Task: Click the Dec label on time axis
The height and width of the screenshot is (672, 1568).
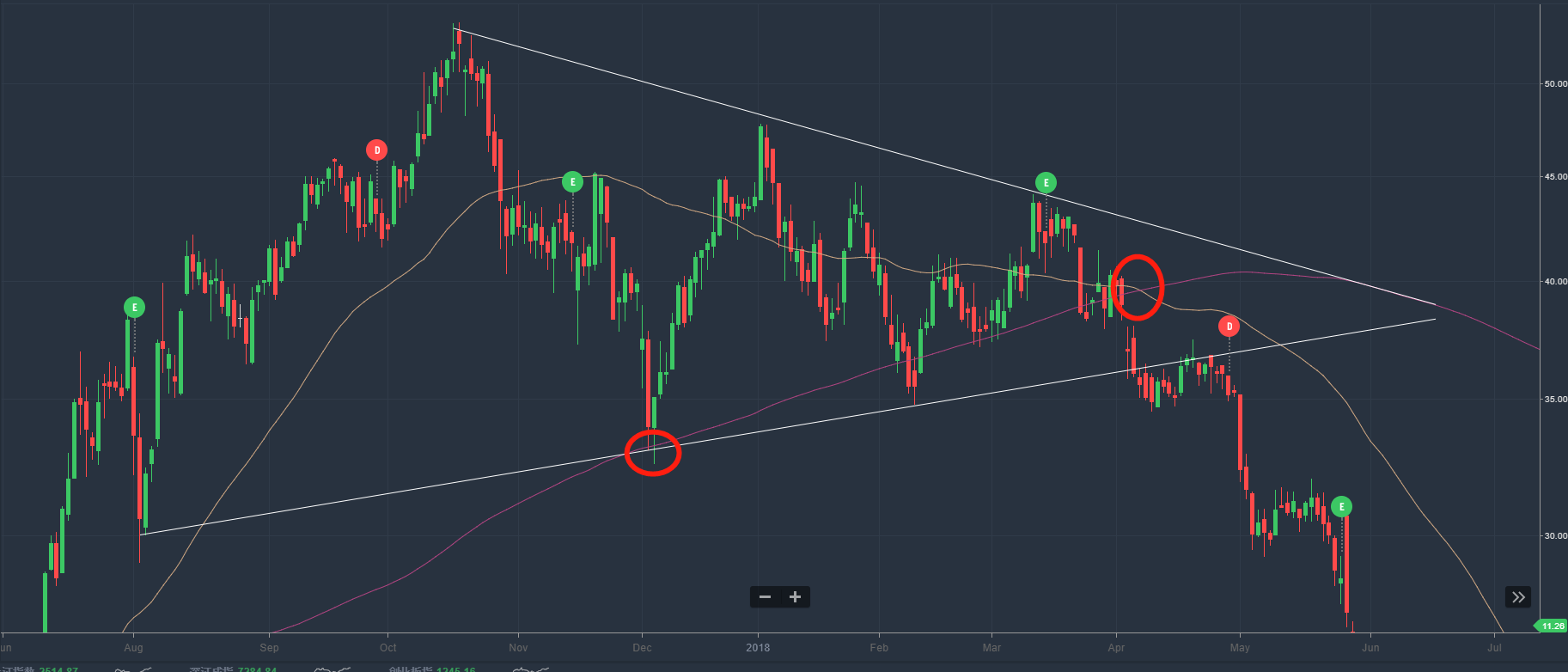Action: 642,648
